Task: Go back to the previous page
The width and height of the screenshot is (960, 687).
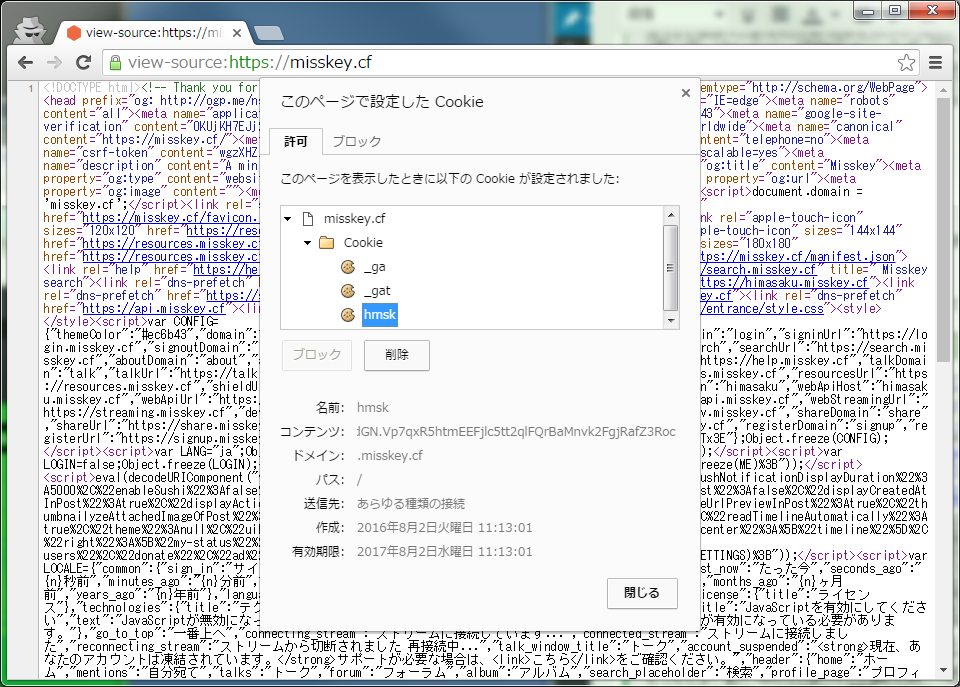Action: pos(25,63)
